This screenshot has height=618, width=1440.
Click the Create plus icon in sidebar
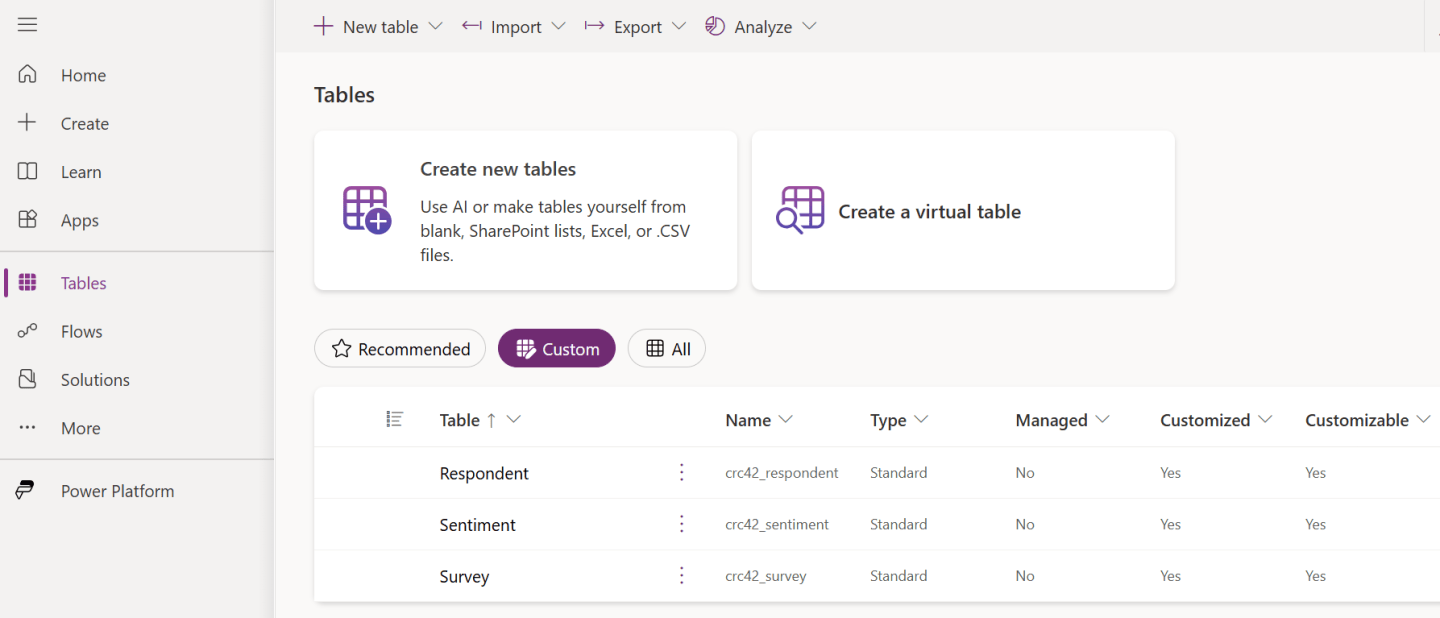point(27,123)
